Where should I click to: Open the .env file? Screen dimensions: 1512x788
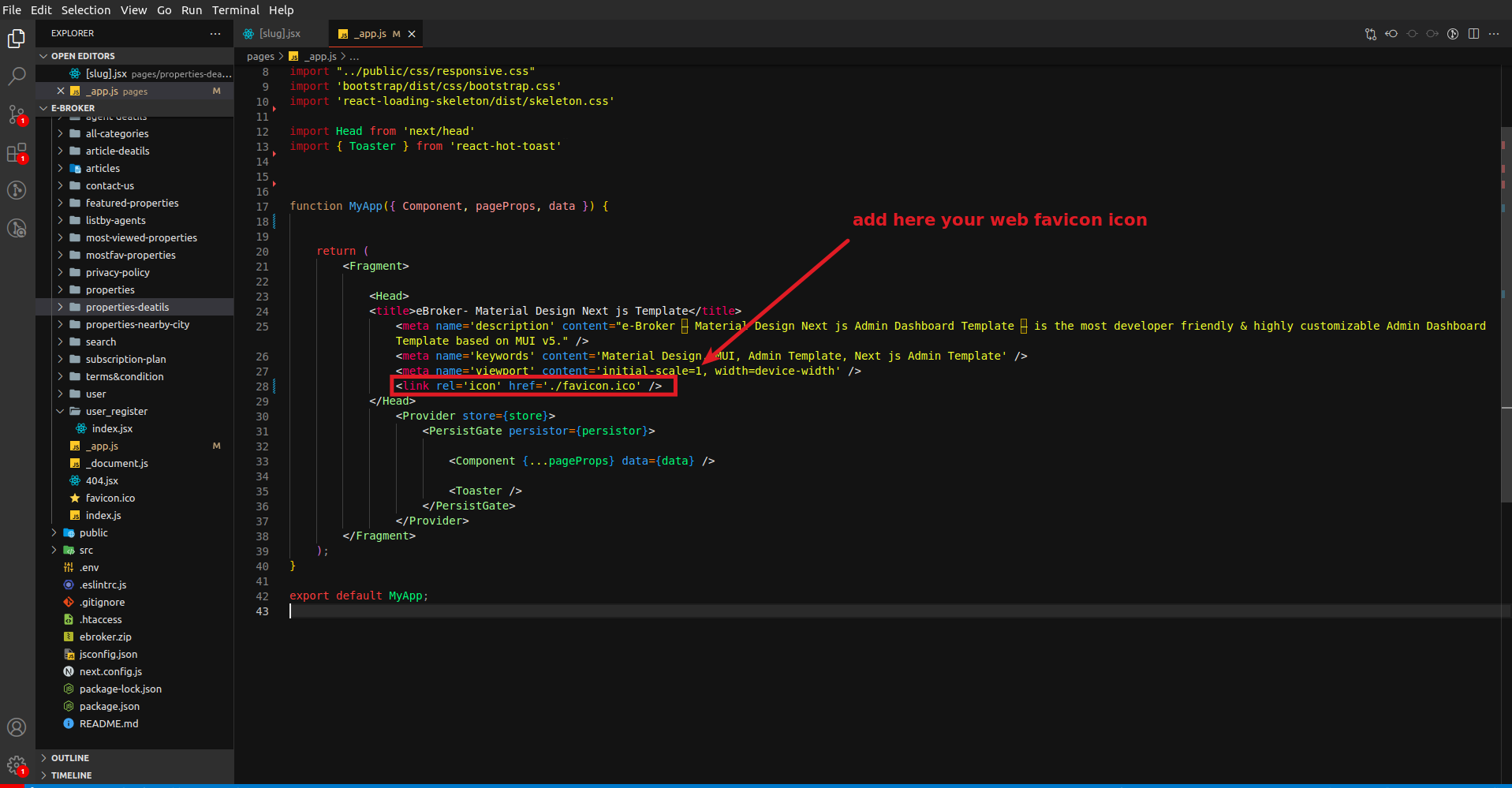coord(134,567)
